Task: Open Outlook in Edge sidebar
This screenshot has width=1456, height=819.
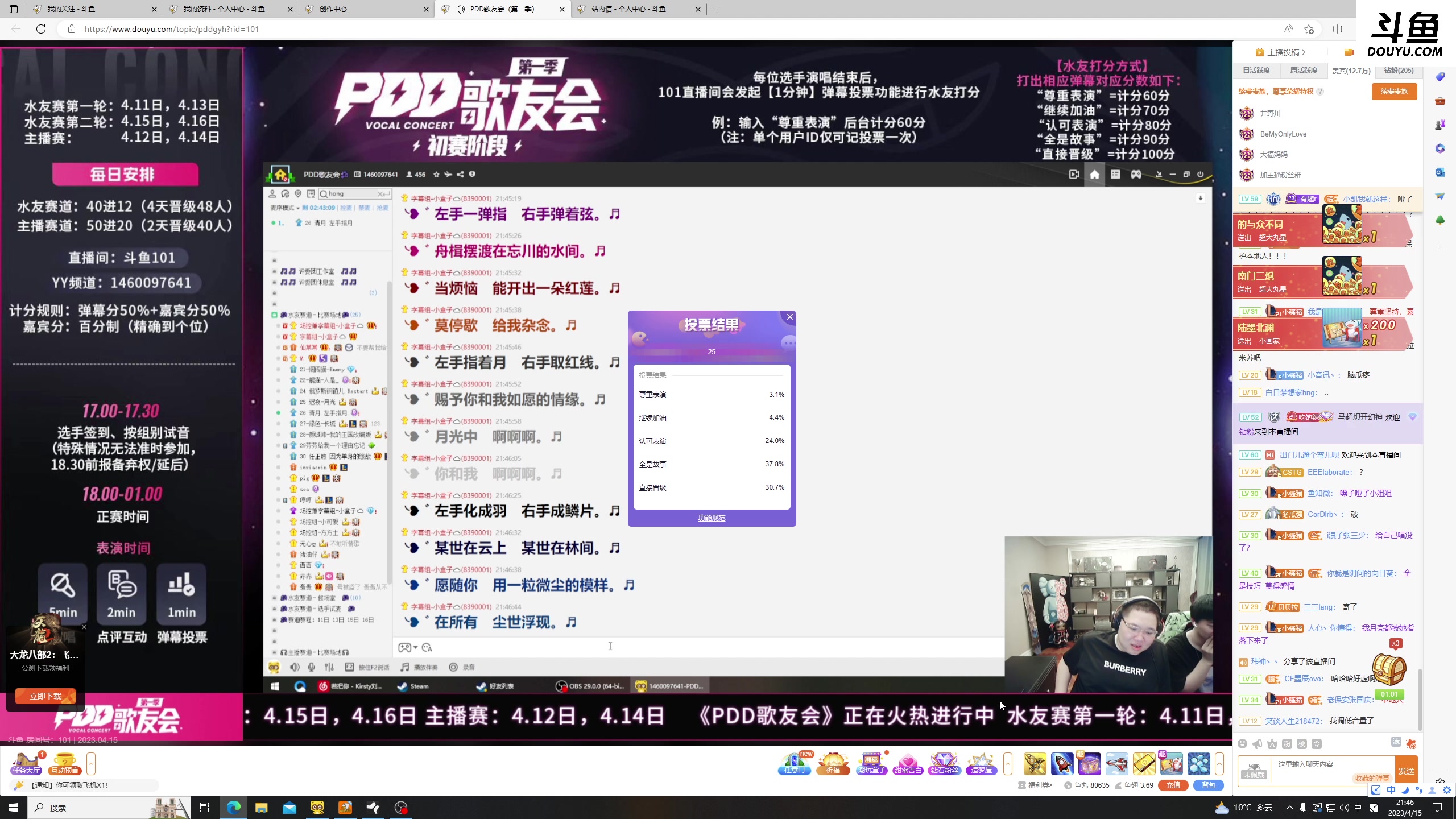Action: (x=1440, y=172)
